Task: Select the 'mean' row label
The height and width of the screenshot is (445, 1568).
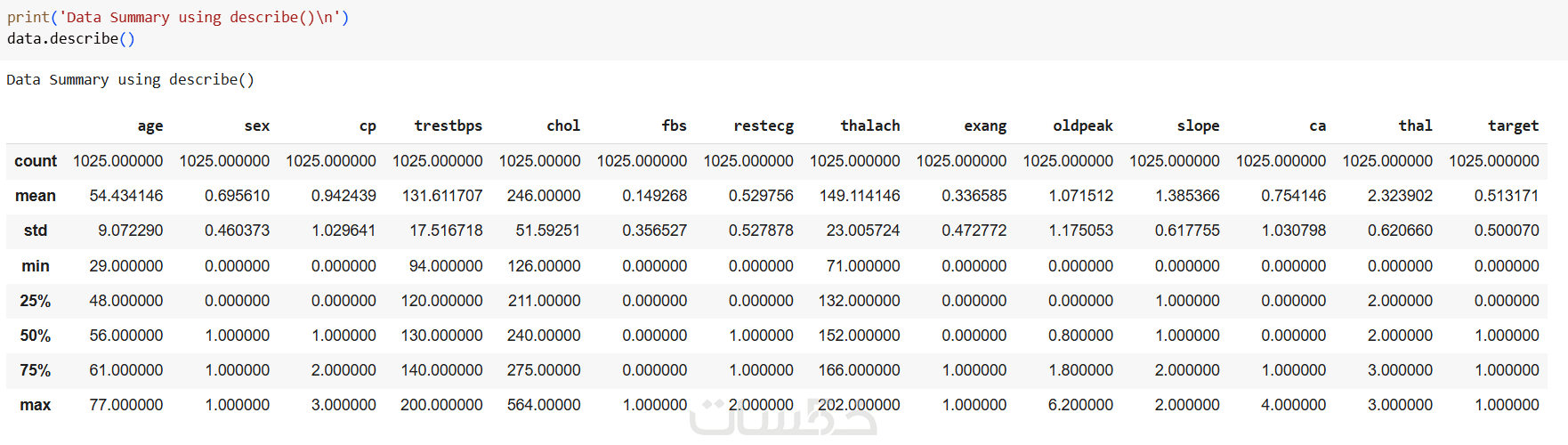Action: click(x=36, y=196)
